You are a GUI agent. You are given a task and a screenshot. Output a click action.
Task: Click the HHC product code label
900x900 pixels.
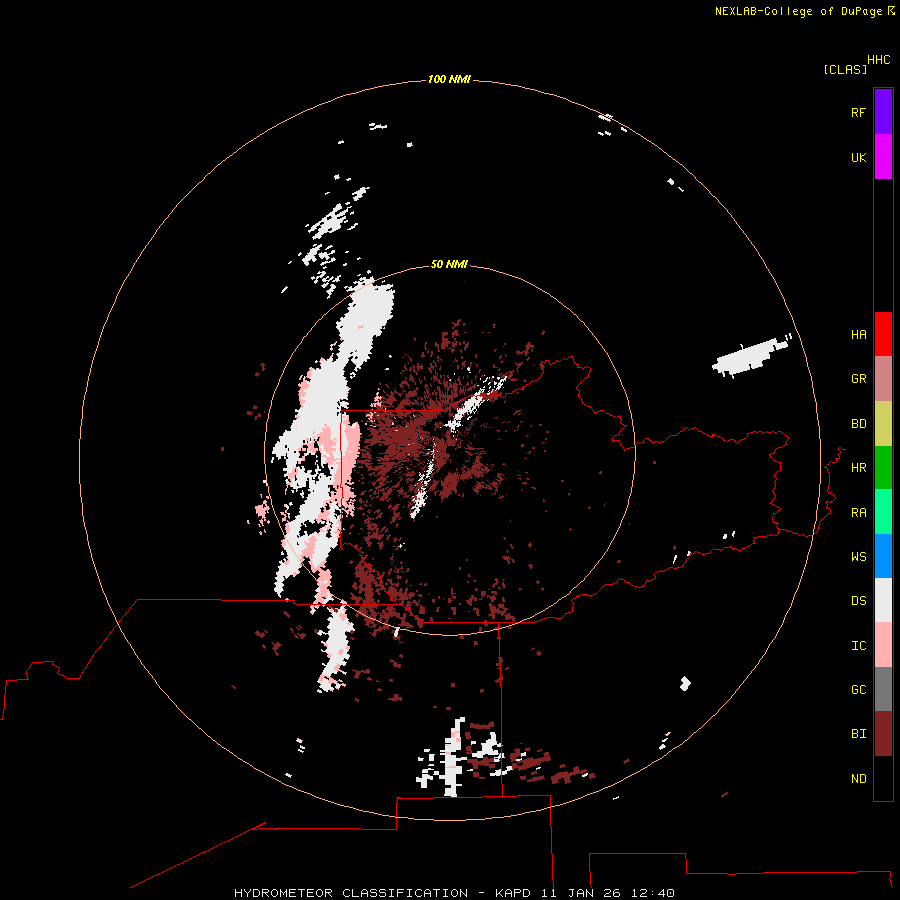coord(879,60)
